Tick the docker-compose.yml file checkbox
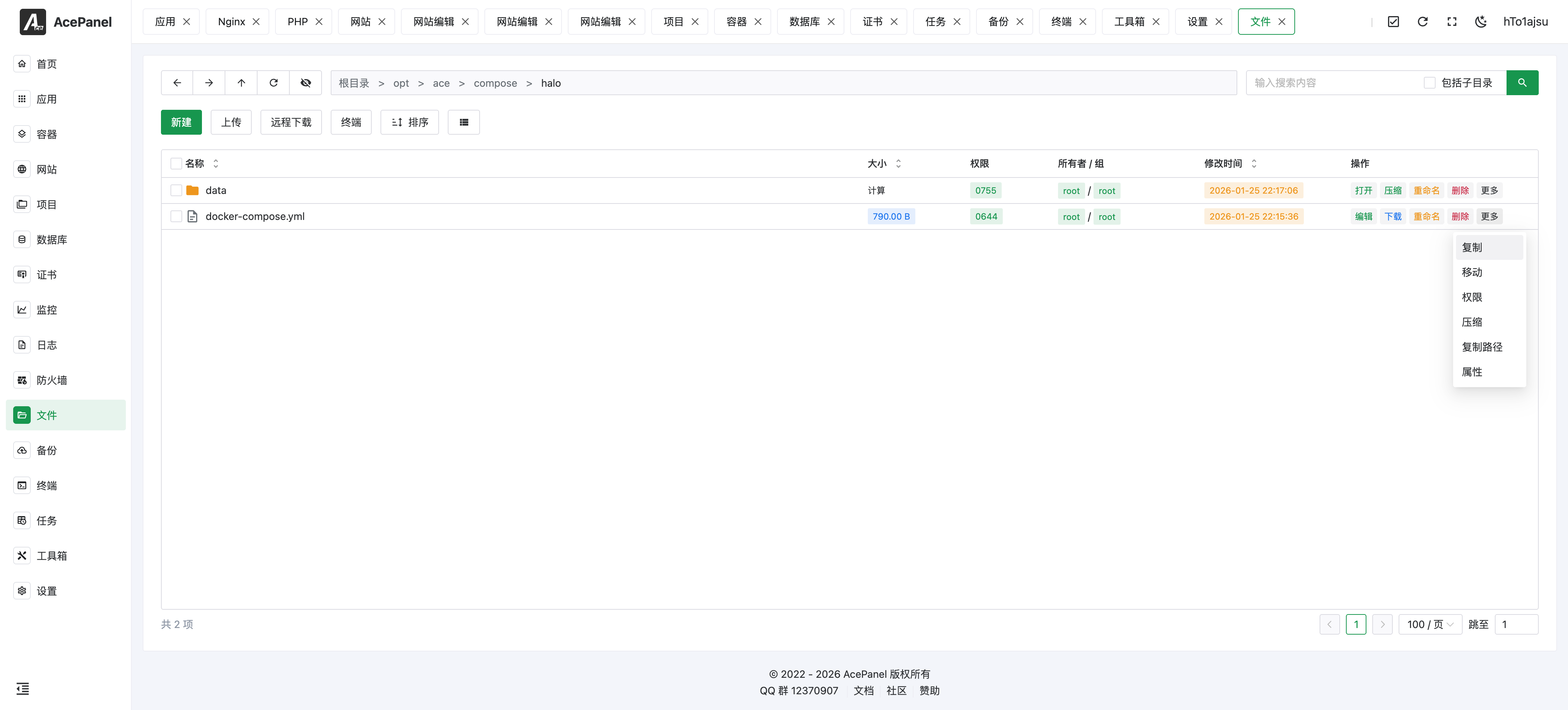1568x710 pixels. tap(176, 217)
